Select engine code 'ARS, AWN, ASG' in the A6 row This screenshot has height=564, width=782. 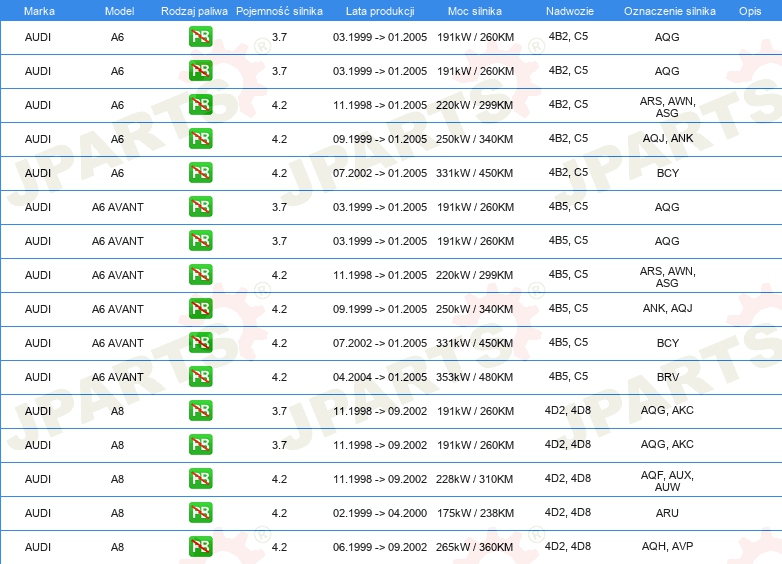pos(667,107)
